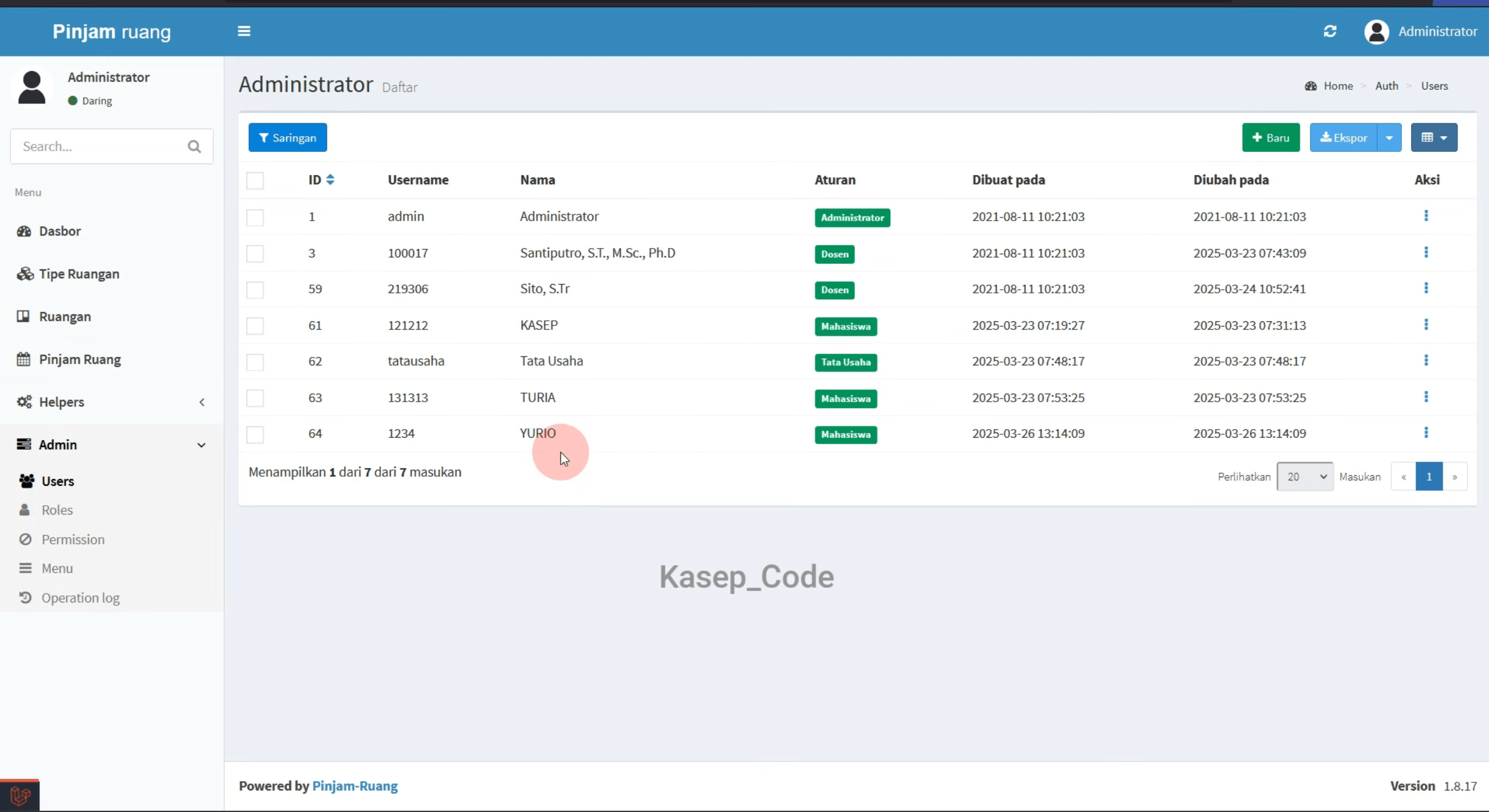Click the refresh icon in header
Viewport: 1489px width, 812px height.
pyautogui.click(x=1330, y=31)
